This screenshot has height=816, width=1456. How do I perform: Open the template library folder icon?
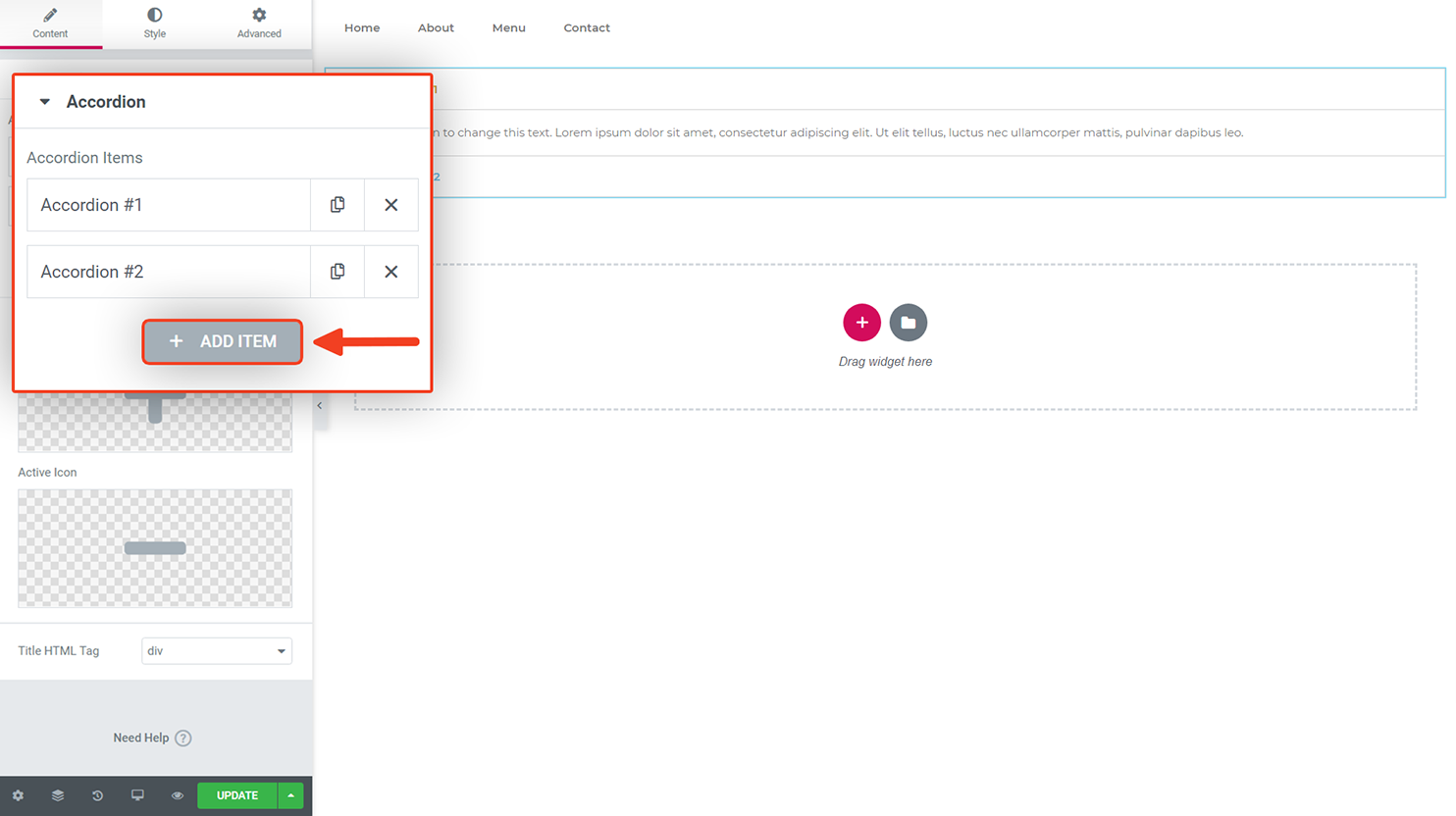[908, 322]
